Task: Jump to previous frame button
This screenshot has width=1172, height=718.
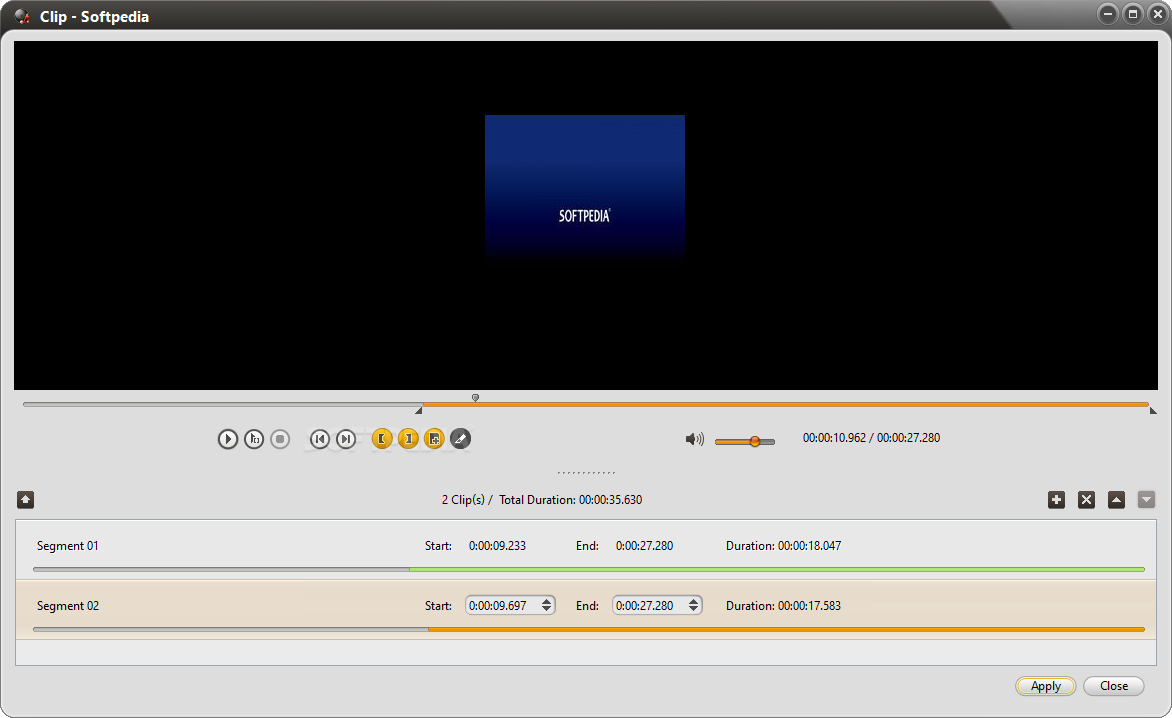Action: (x=320, y=439)
